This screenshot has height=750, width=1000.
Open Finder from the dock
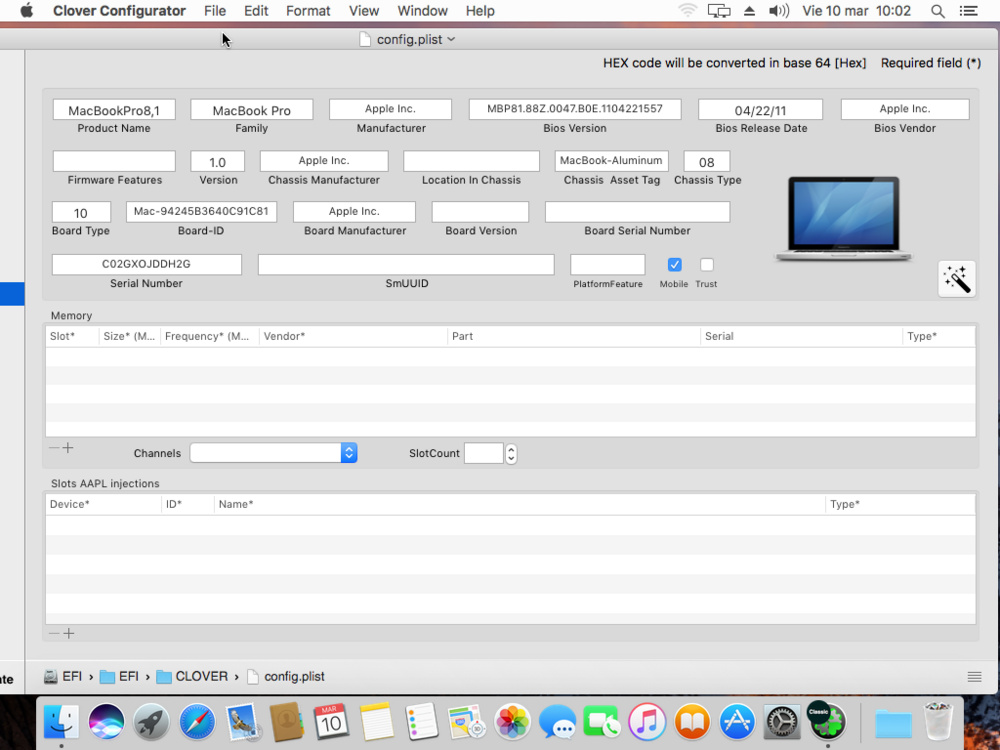pos(61,723)
